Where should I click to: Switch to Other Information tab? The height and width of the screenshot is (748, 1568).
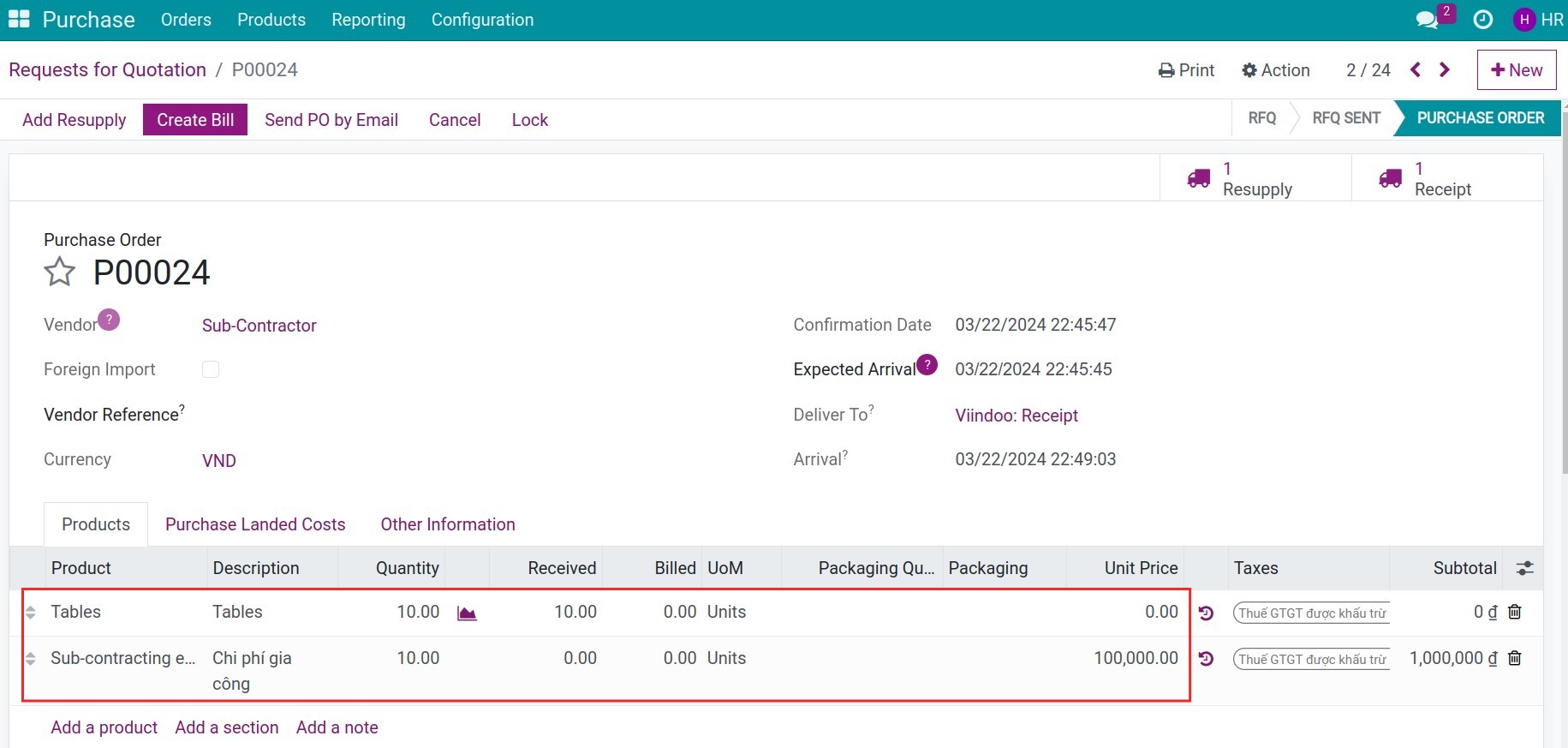(448, 524)
